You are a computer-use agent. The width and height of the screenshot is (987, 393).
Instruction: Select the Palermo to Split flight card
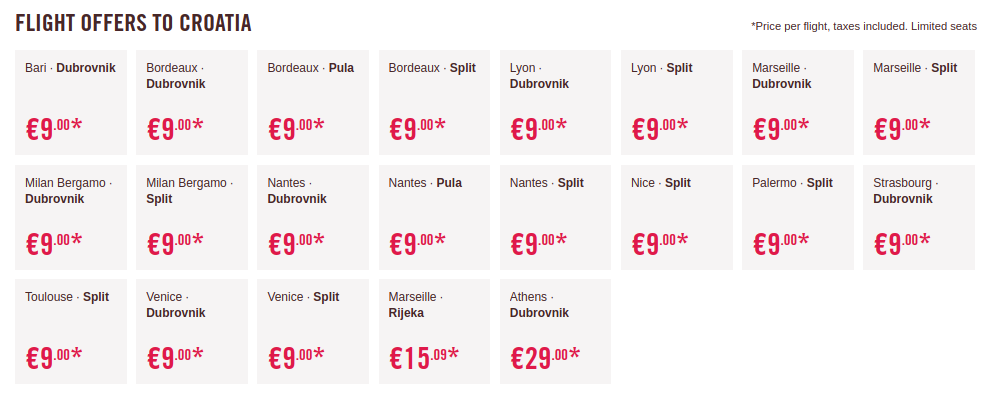click(x=798, y=217)
